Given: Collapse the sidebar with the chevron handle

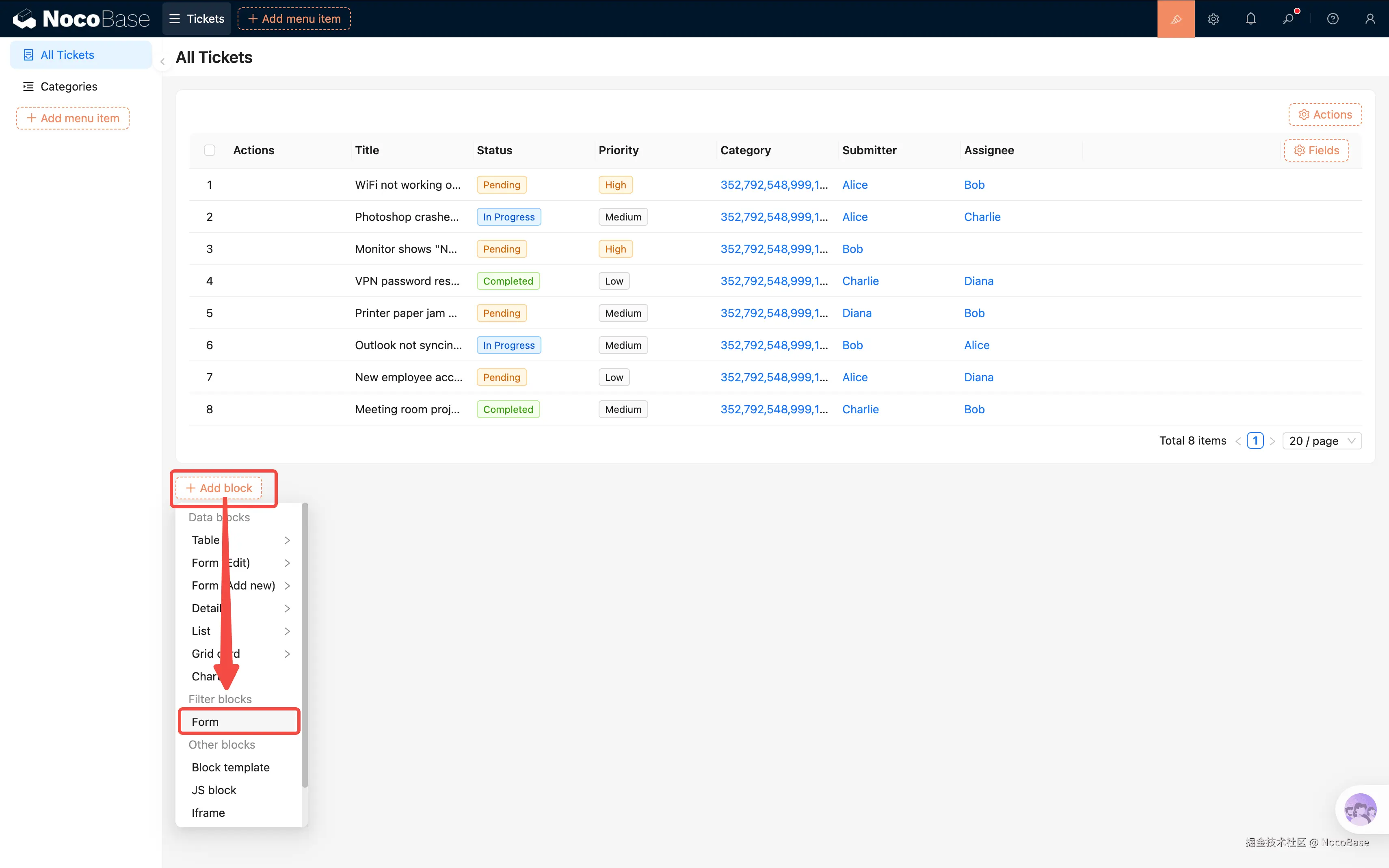Looking at the screenshot, I should (162, 61).
